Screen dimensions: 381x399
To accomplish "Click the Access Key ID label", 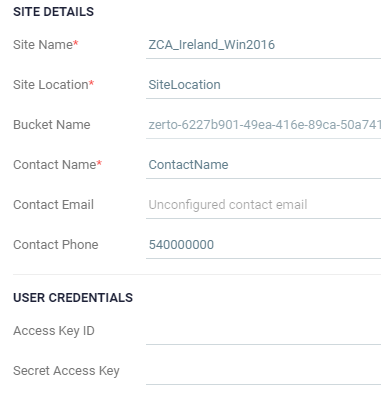I will 54,331.
